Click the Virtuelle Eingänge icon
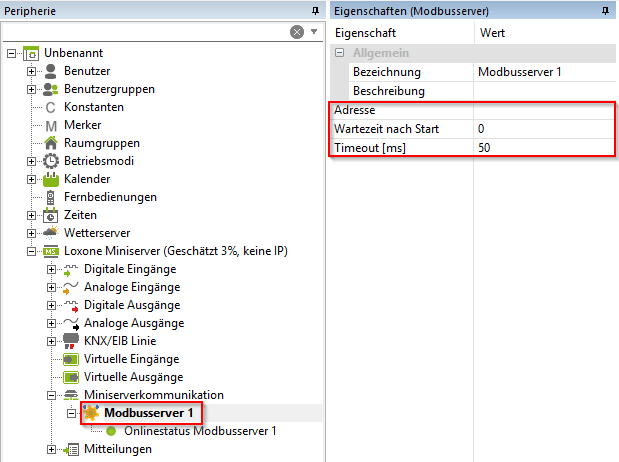 click(x=71, y=359)
